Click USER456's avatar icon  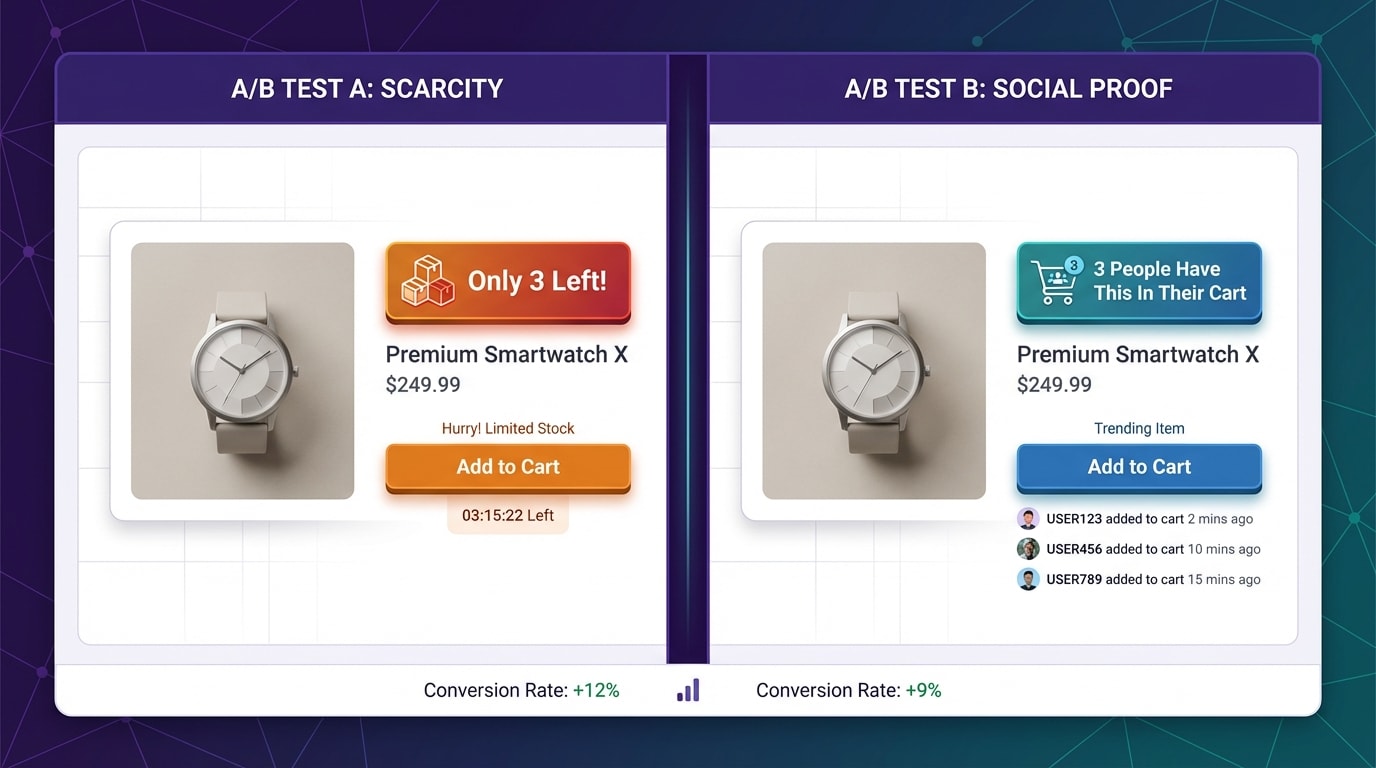tap(1028, 548)
